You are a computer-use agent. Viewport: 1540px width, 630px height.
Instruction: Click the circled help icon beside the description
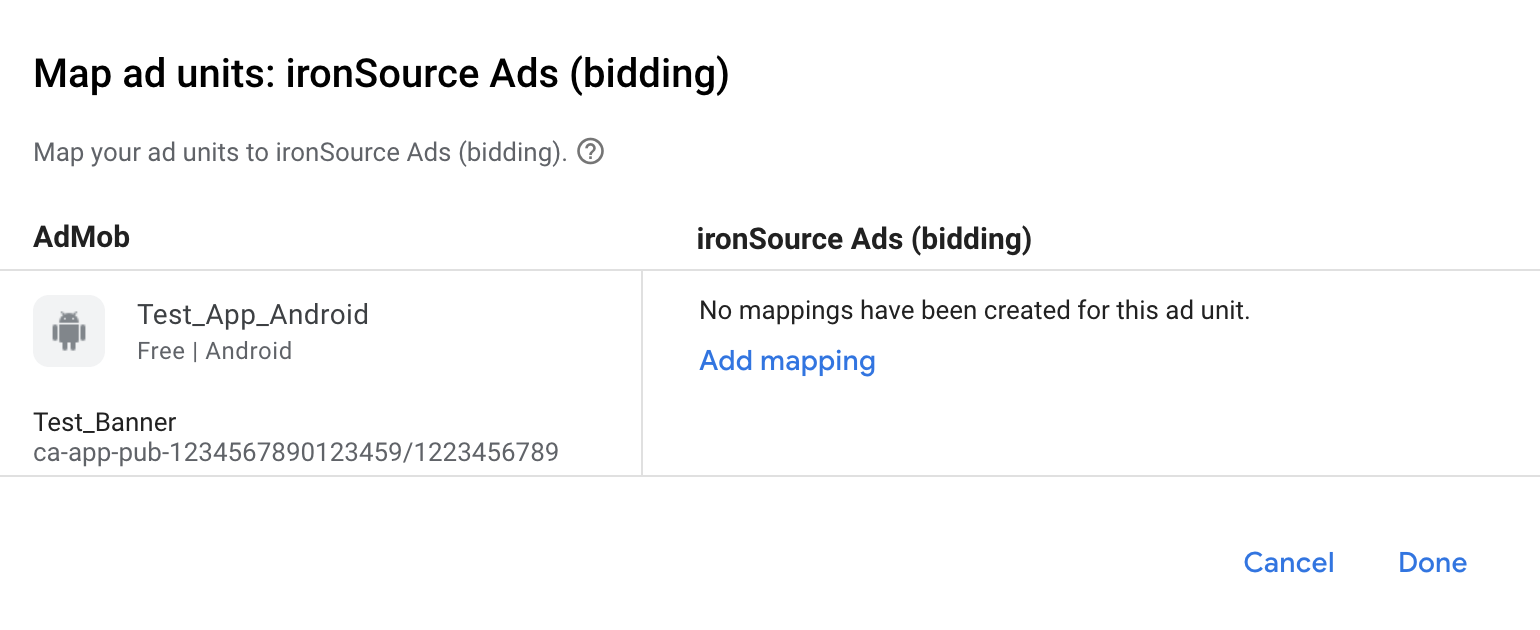[590, 152]
